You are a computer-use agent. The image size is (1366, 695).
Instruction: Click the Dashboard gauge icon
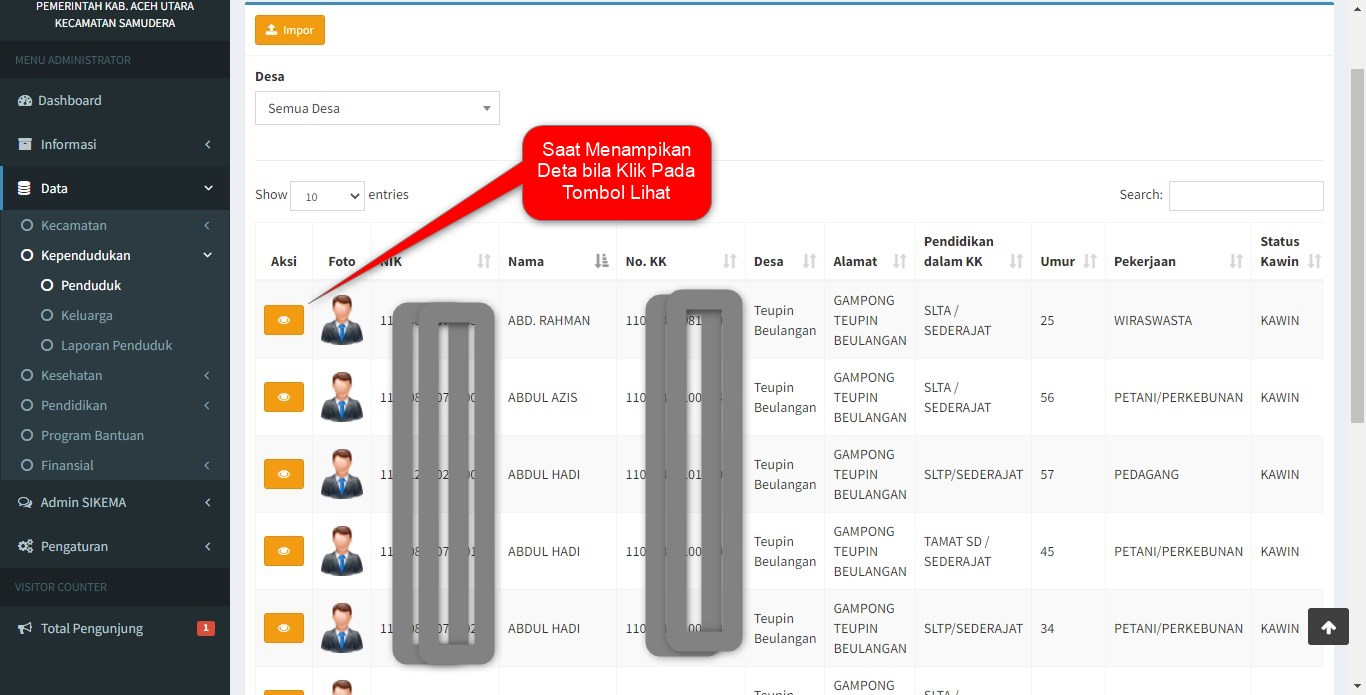pos(25,100)
